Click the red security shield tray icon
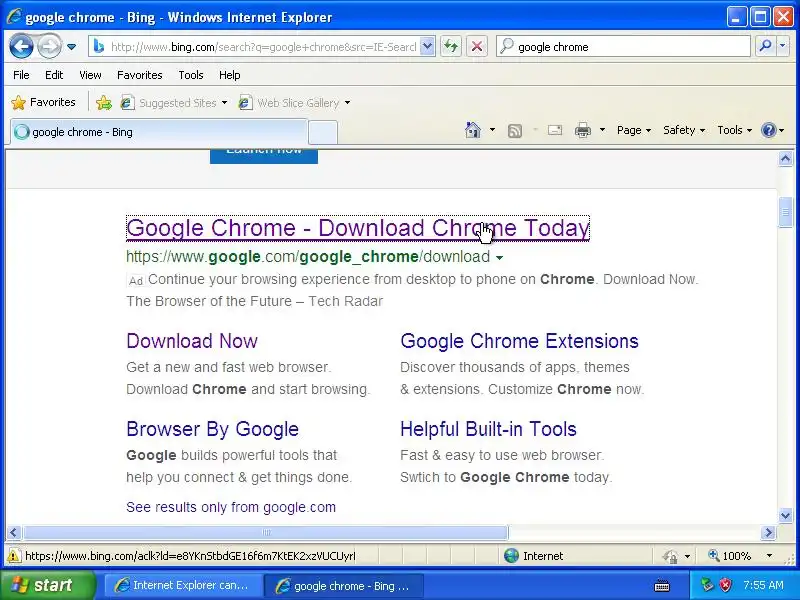Image resolution: width=800 pixels, height=600 pixels. (725, 585)
